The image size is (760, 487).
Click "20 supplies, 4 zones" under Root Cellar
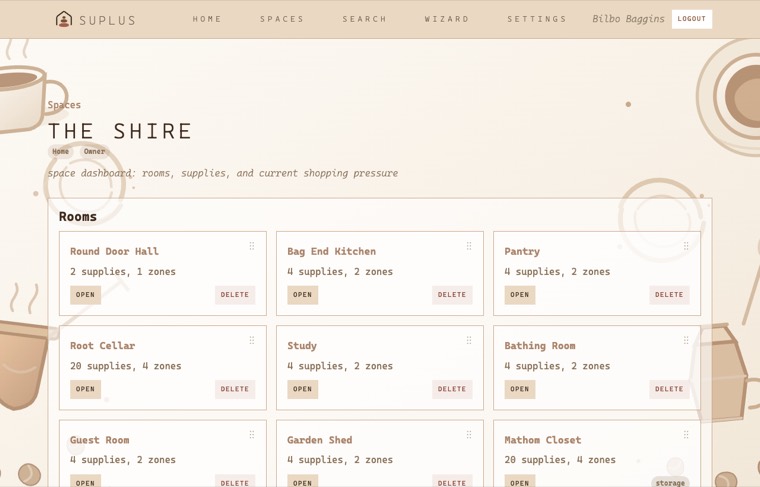[x=126, y=366]
